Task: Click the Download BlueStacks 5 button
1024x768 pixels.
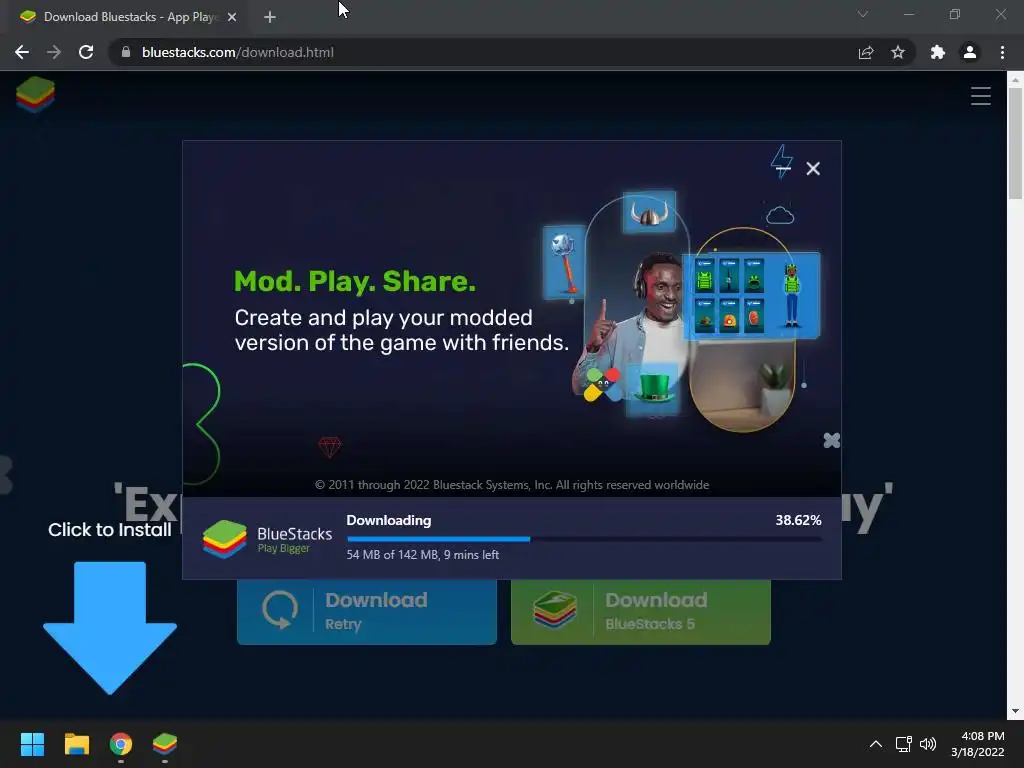Action: (641, 611)
